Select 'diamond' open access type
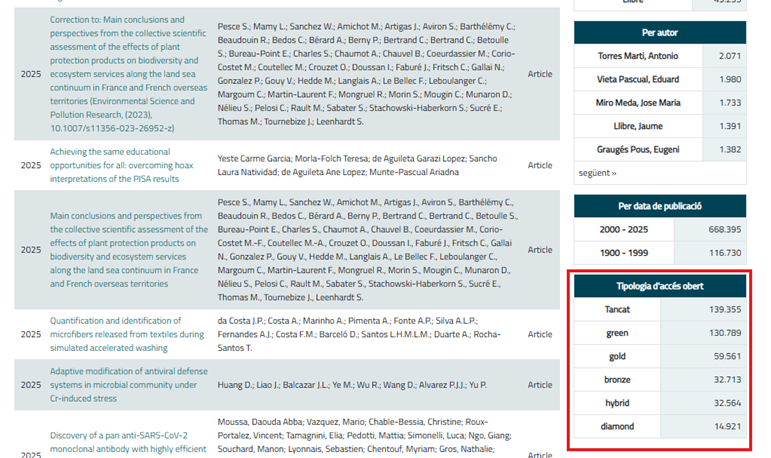Viewport: 771px width, 458px height. click(618, 427)
